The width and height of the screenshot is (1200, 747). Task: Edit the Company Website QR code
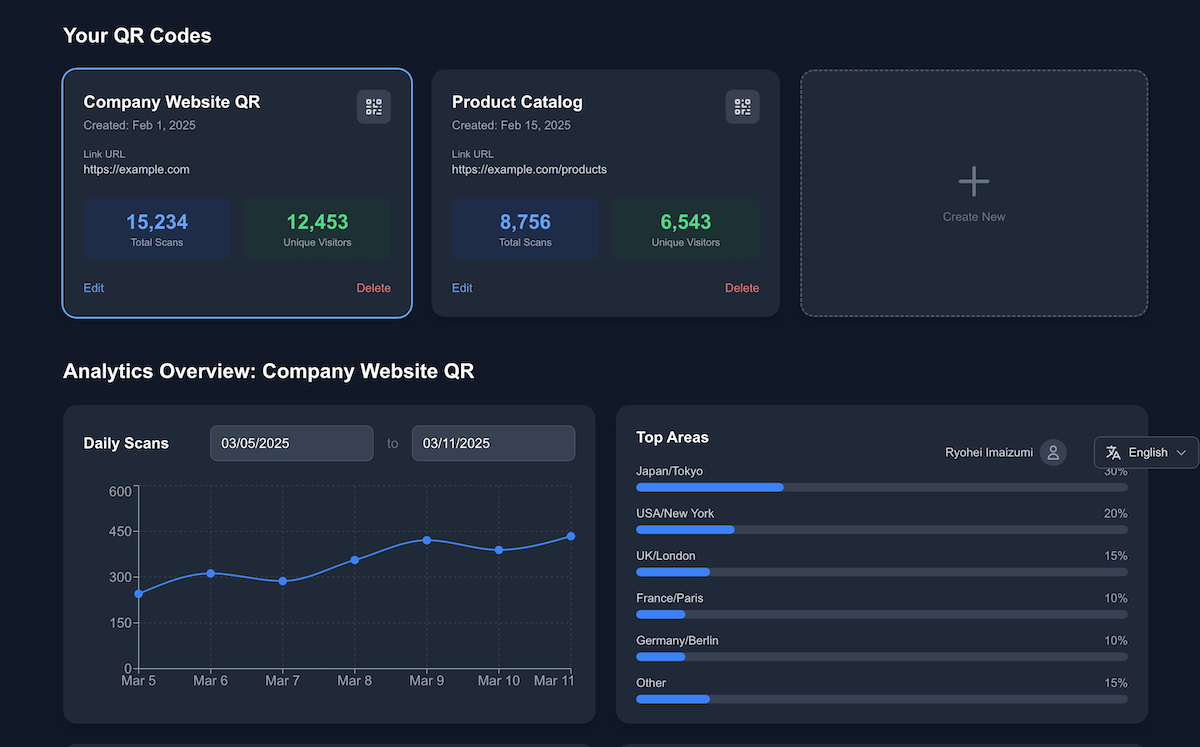coord(93,288)
